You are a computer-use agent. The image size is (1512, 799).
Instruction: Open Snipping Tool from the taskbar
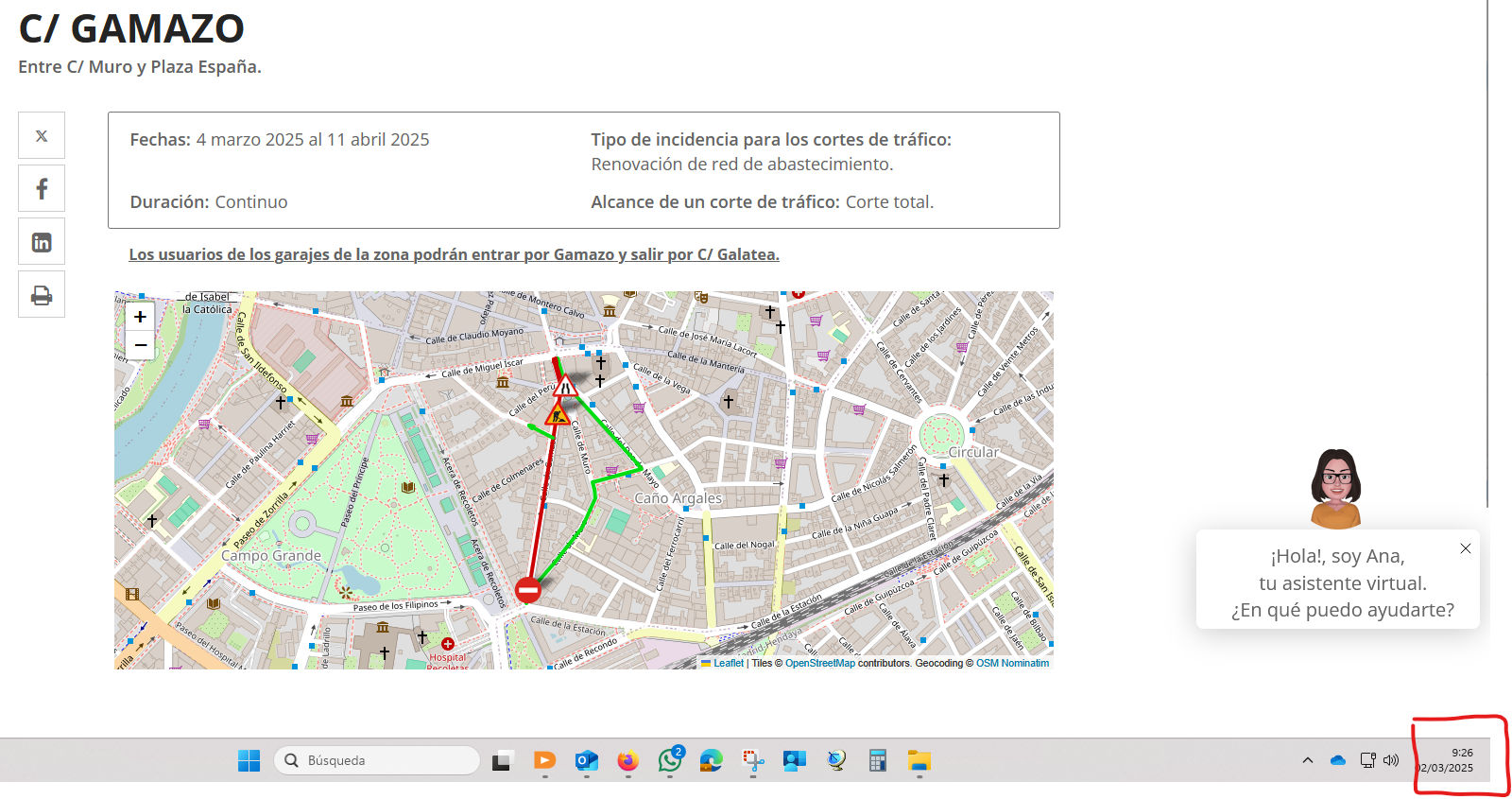click(753, 760)
